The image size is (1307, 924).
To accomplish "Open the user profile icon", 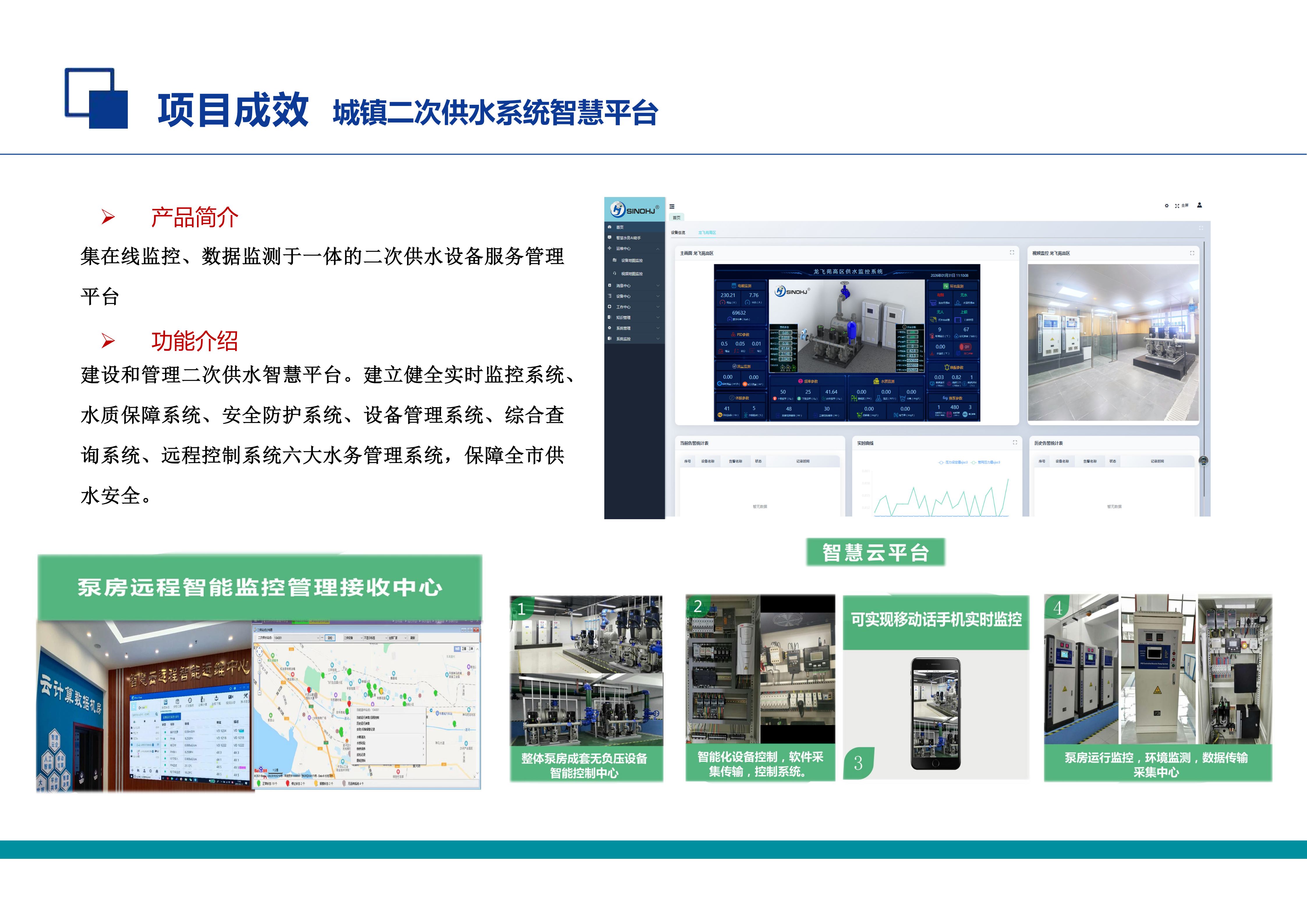I will (1199, 205).
